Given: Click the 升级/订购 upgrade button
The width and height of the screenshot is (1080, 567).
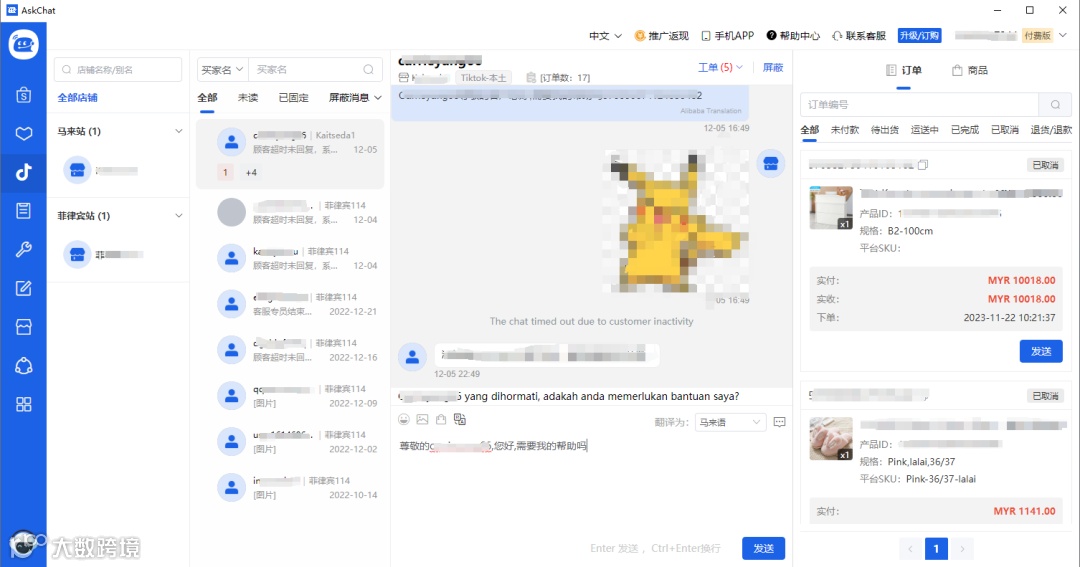Looking at the screenshot, I should point(920,36).
